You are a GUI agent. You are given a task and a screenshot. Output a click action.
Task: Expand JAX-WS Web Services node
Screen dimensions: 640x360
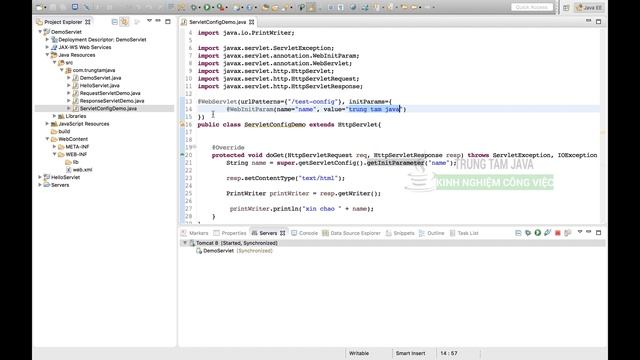(x=47, y=47)
